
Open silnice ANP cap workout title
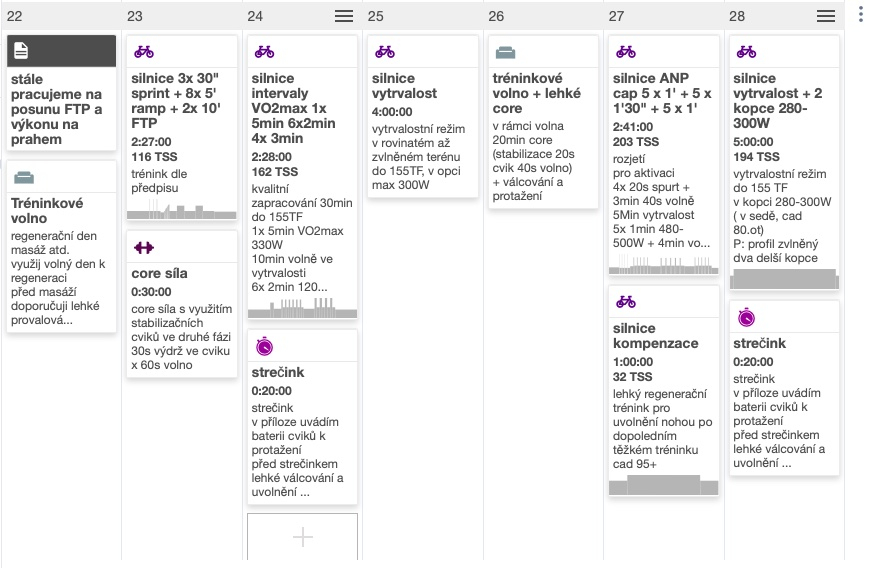[662, 93]
